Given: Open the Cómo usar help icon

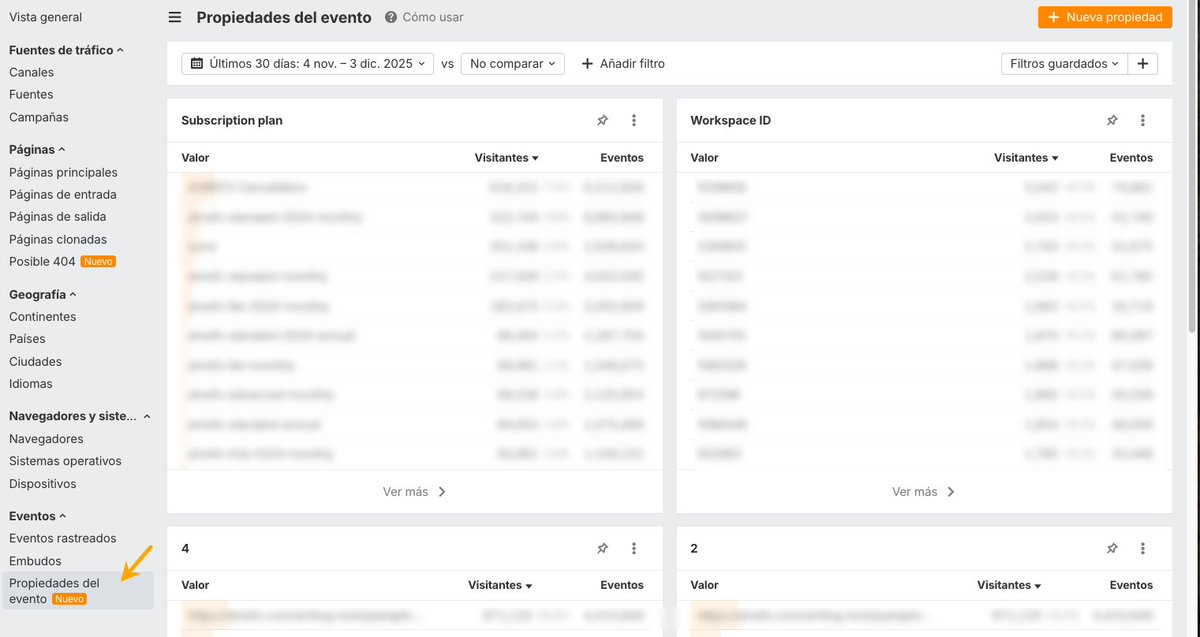Looking at the screenshot, I should point(390,17).
